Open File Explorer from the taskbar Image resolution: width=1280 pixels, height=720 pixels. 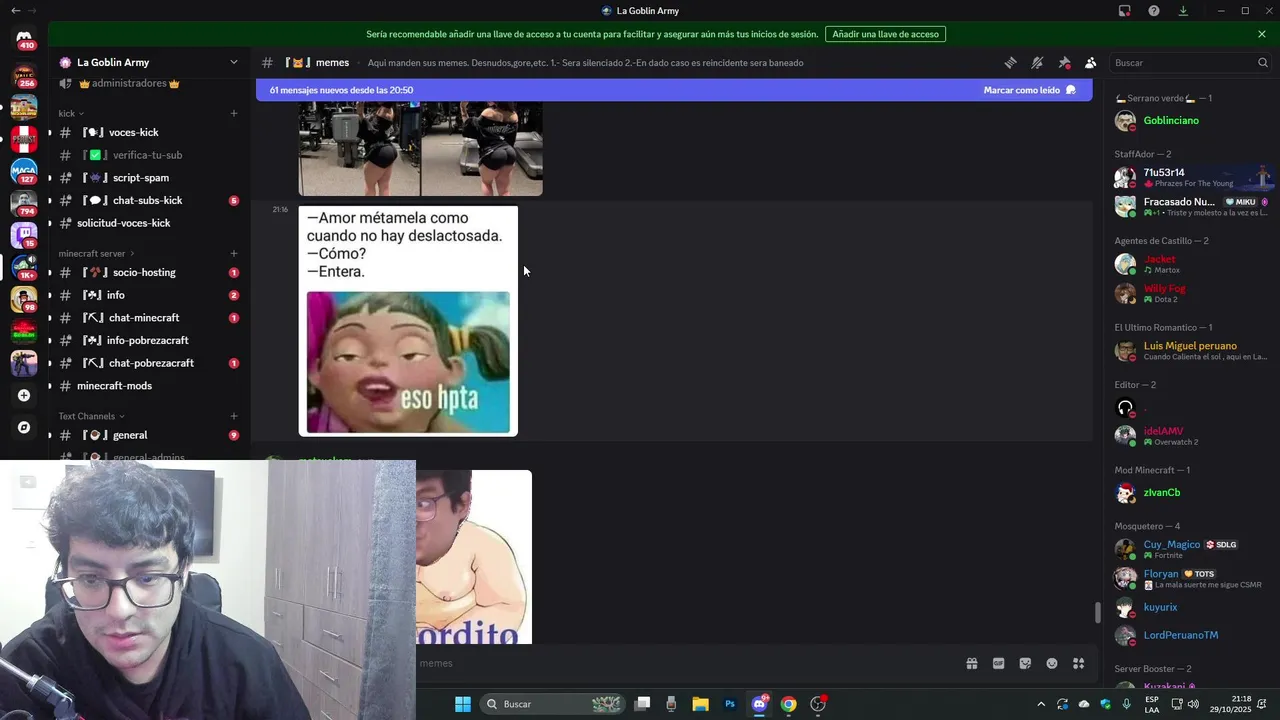point(700,704)
